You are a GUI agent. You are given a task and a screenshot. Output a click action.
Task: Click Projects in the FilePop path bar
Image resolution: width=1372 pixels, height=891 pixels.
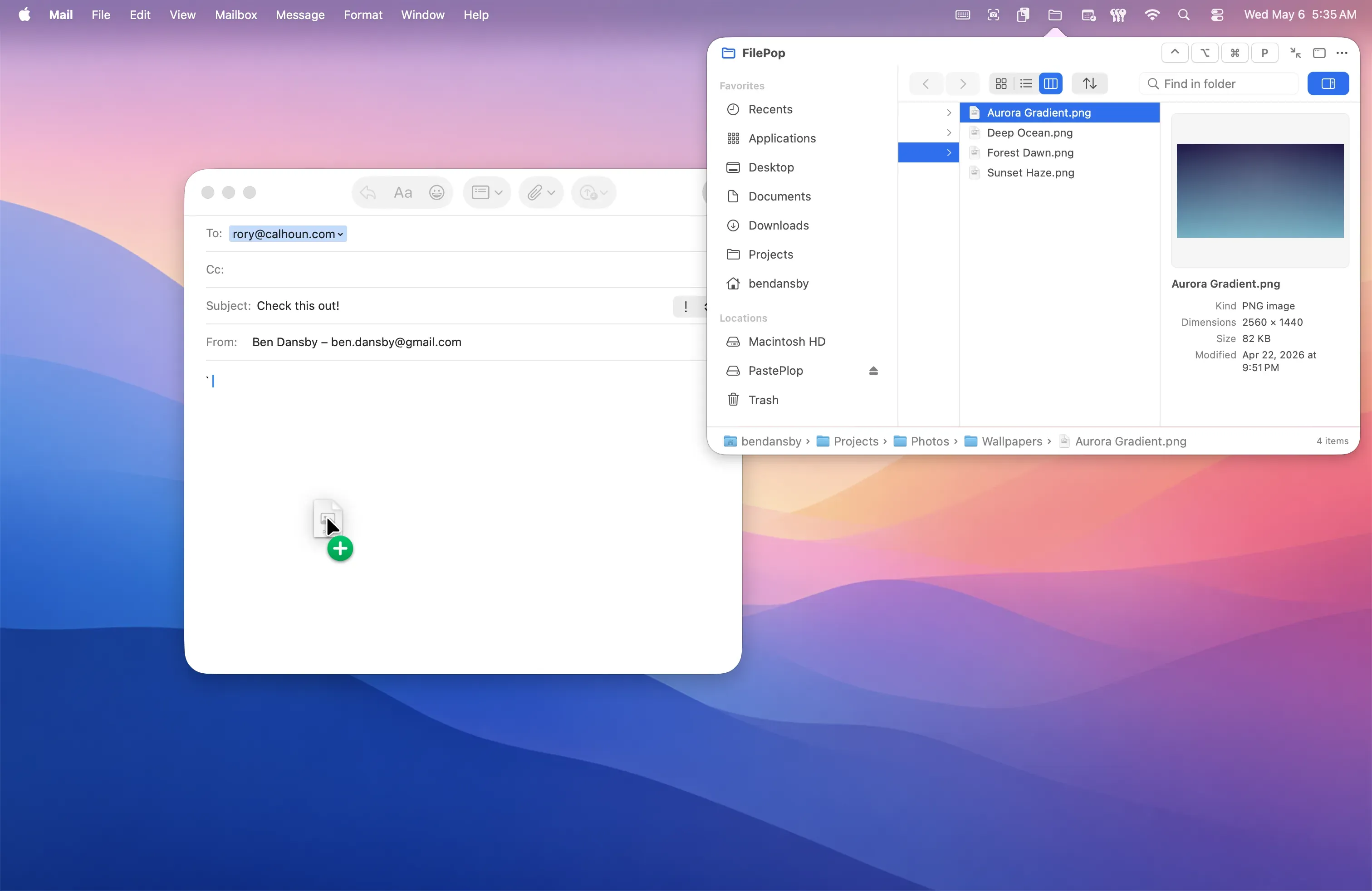848,441
